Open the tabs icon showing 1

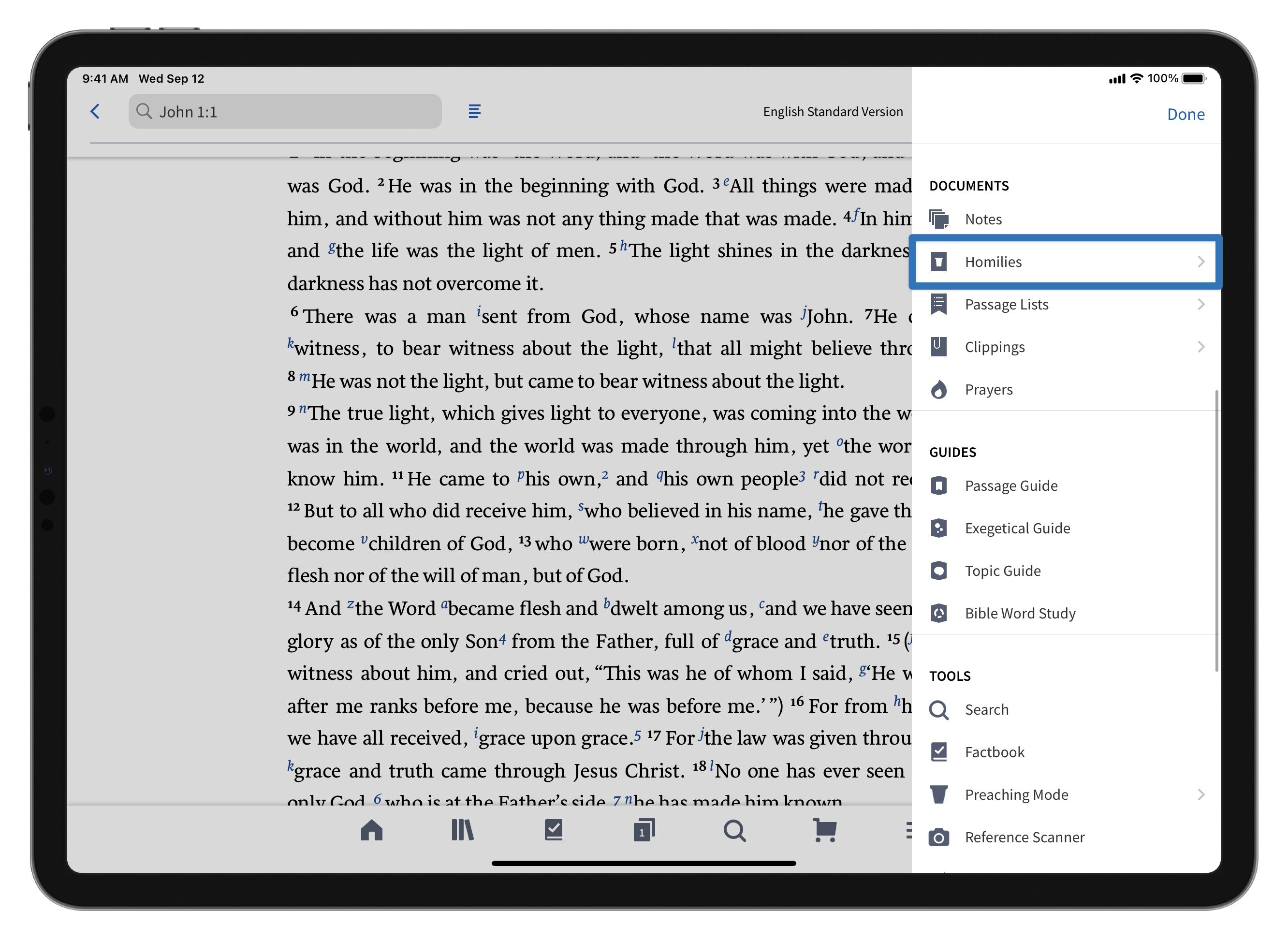[x=644, y=831]
